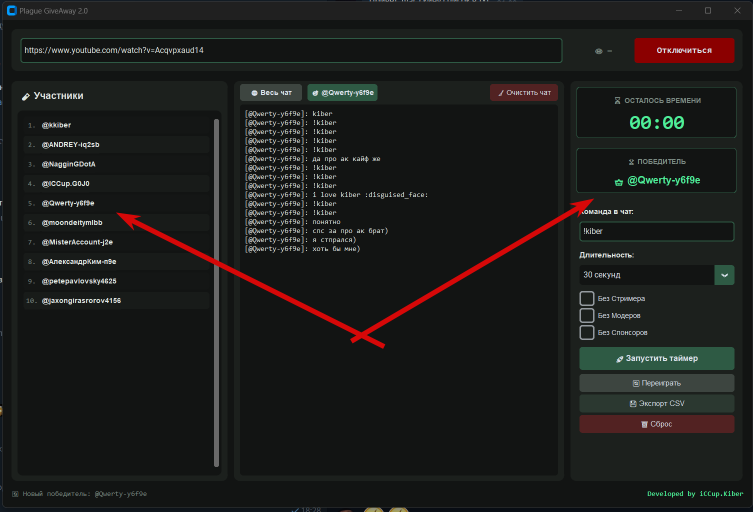
Task: Select participant @kkiber in the list
Action: [x=116, y=125]
